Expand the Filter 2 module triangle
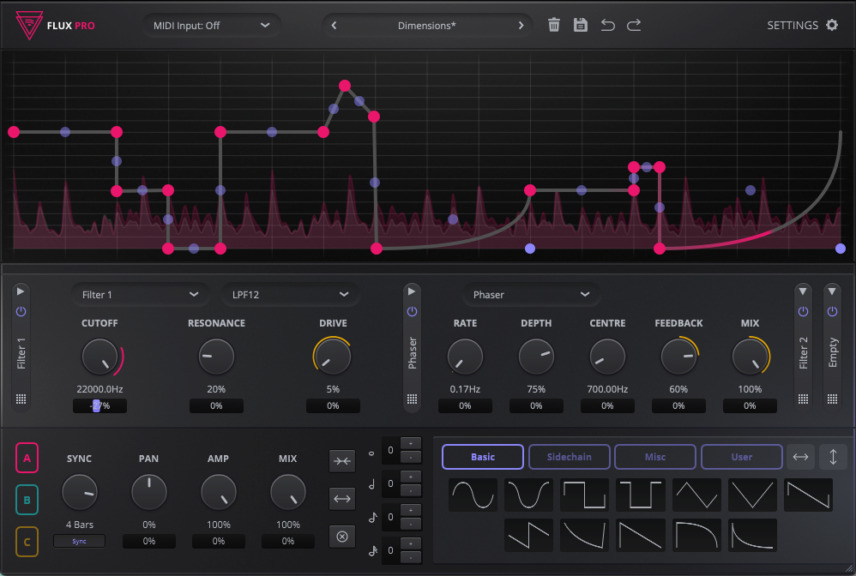The image size is (856, 576). click(x=803, y=292)
